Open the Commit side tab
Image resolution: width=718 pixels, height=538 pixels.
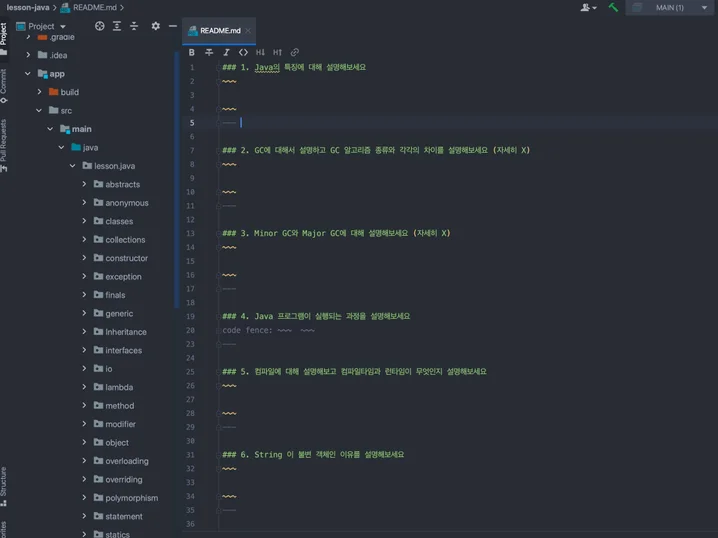click(4, 86)
